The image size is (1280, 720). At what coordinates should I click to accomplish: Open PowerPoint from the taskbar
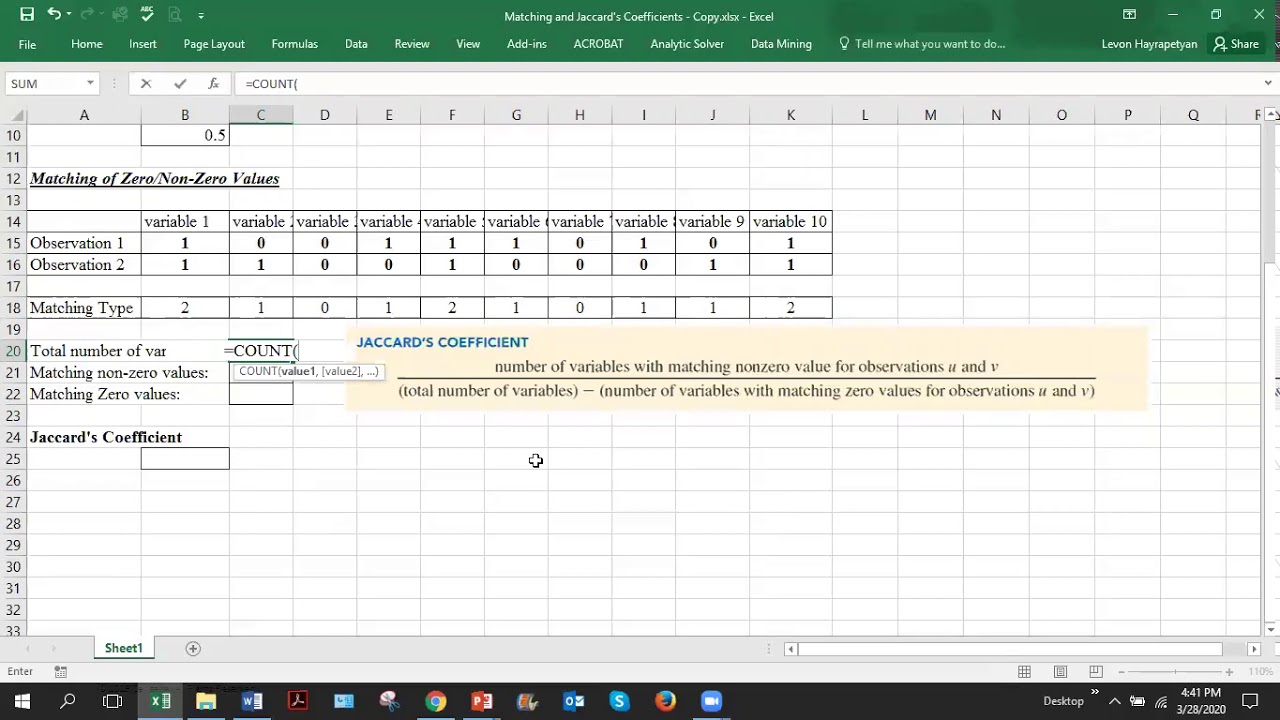pyautogui.click(x=482, y=701)
